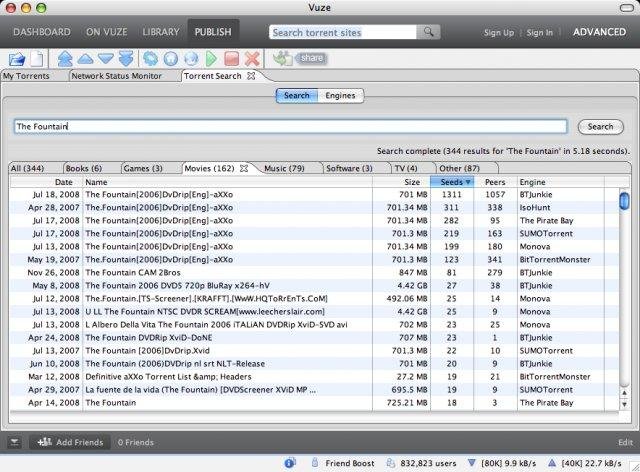The width and height of the screenshot is (640, 472).
Task: Close the Torrent Search tab
Action: click(251, 76)
